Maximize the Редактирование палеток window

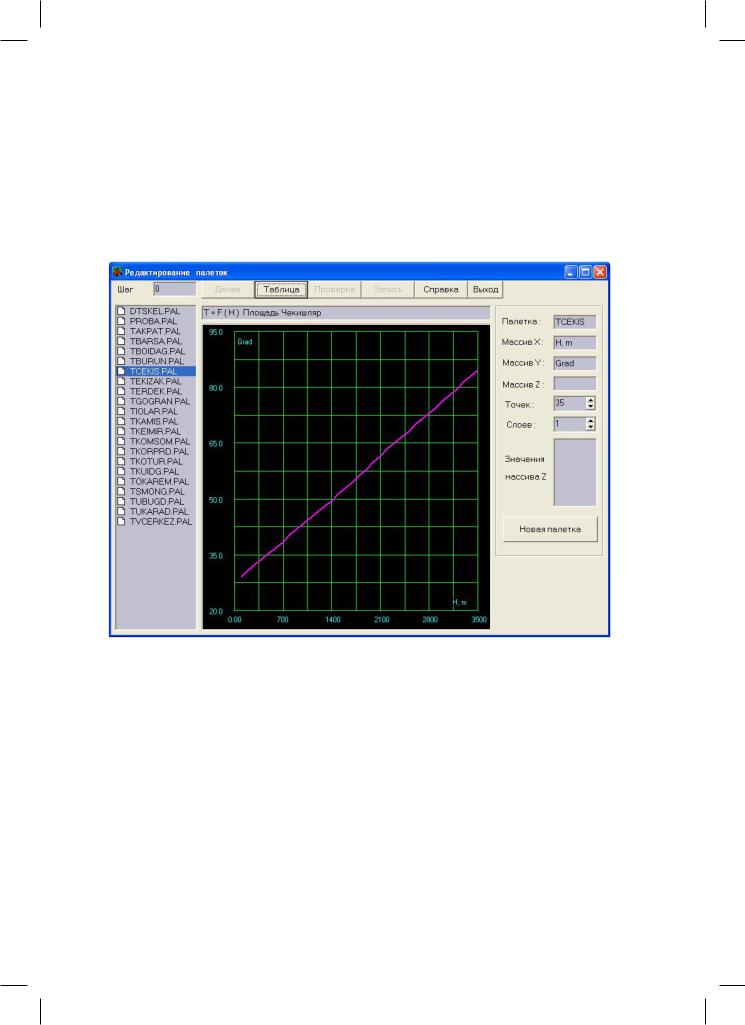[x=585, y=272]
